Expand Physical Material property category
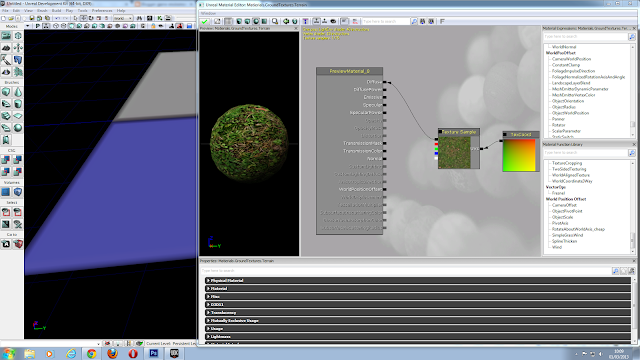The image size is (640, 360). (x=418, y=280)
